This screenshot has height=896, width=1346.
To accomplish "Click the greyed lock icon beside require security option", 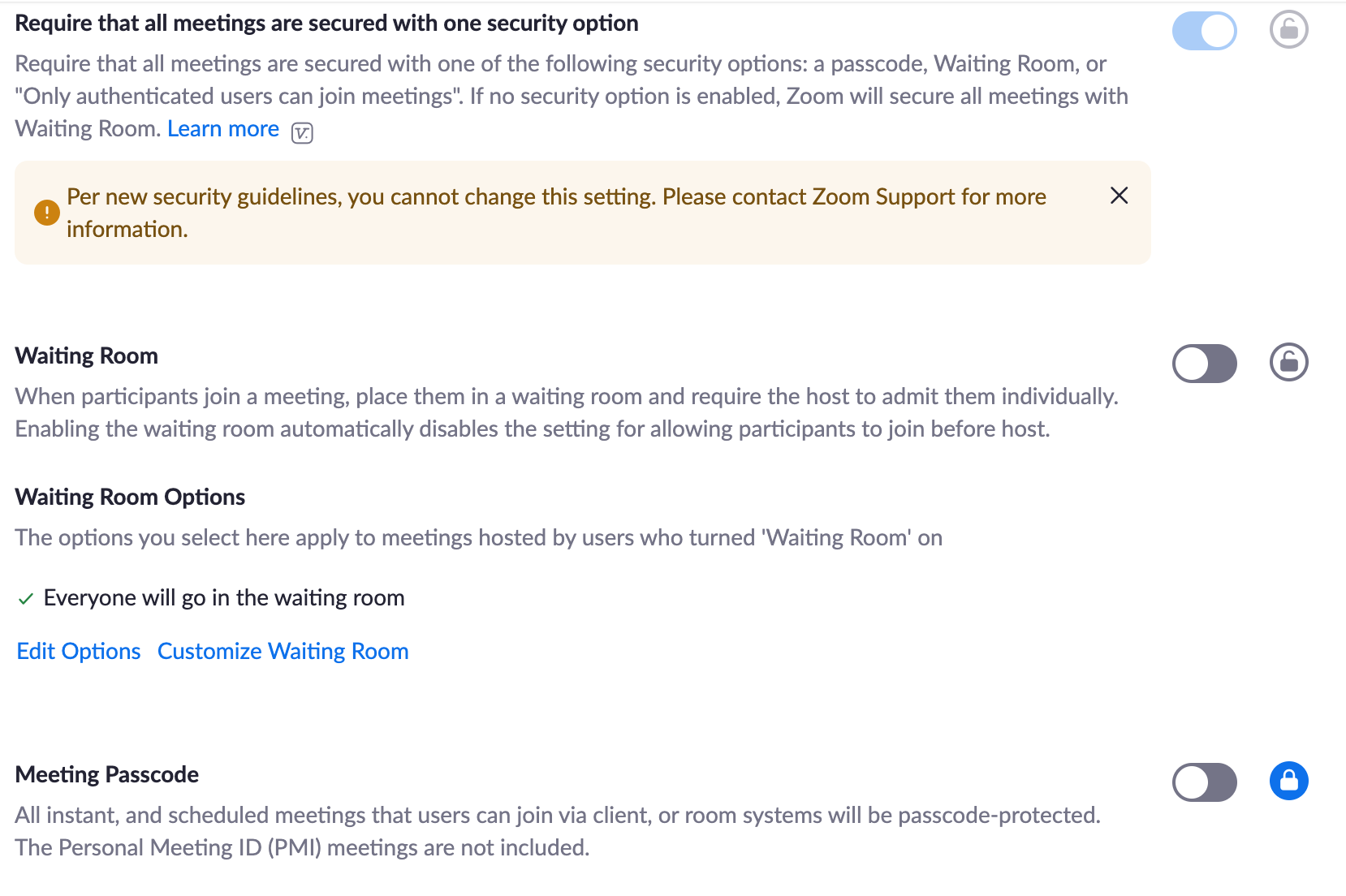I will click(x=1288, y=30).
